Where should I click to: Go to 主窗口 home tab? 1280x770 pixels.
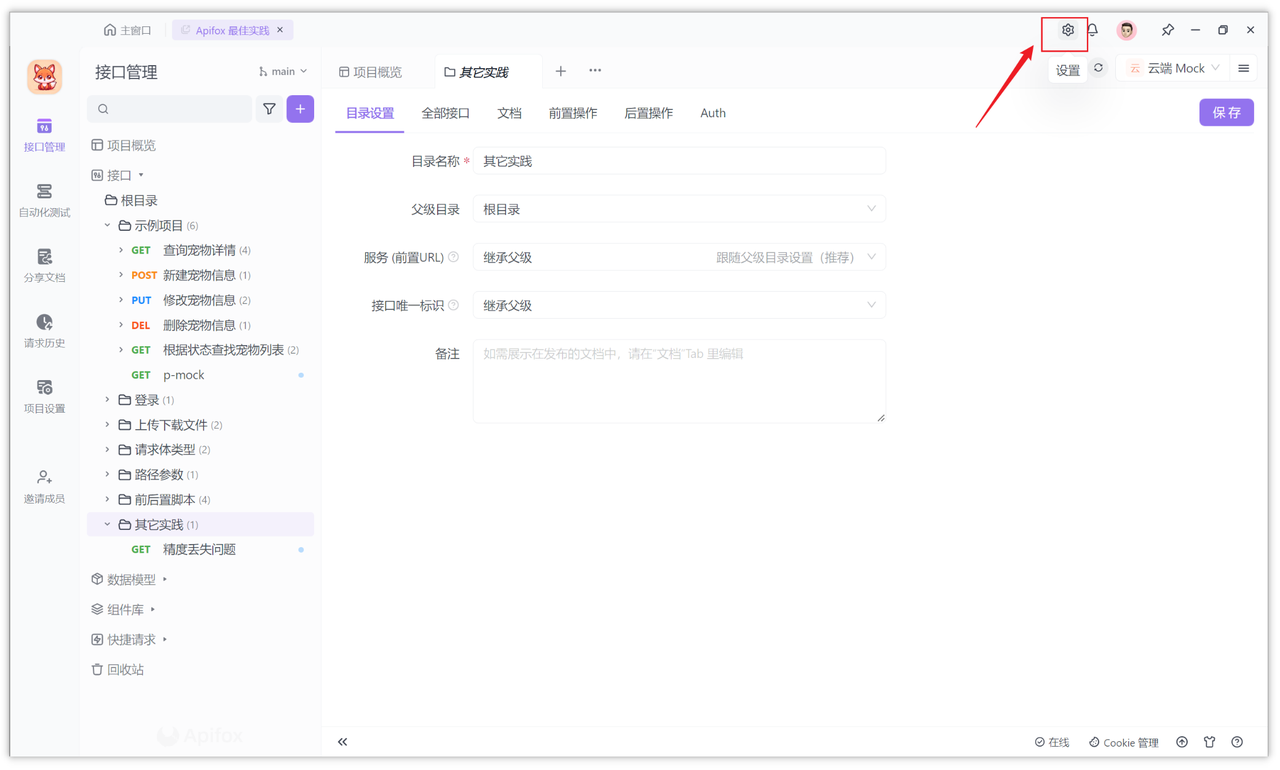[128, 30]
